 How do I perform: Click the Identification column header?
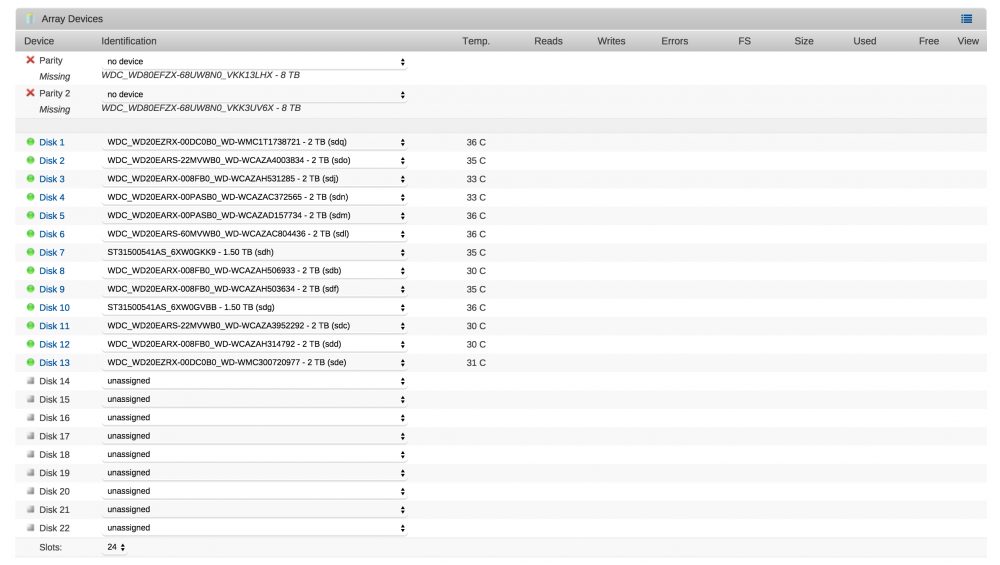(129, 41)
